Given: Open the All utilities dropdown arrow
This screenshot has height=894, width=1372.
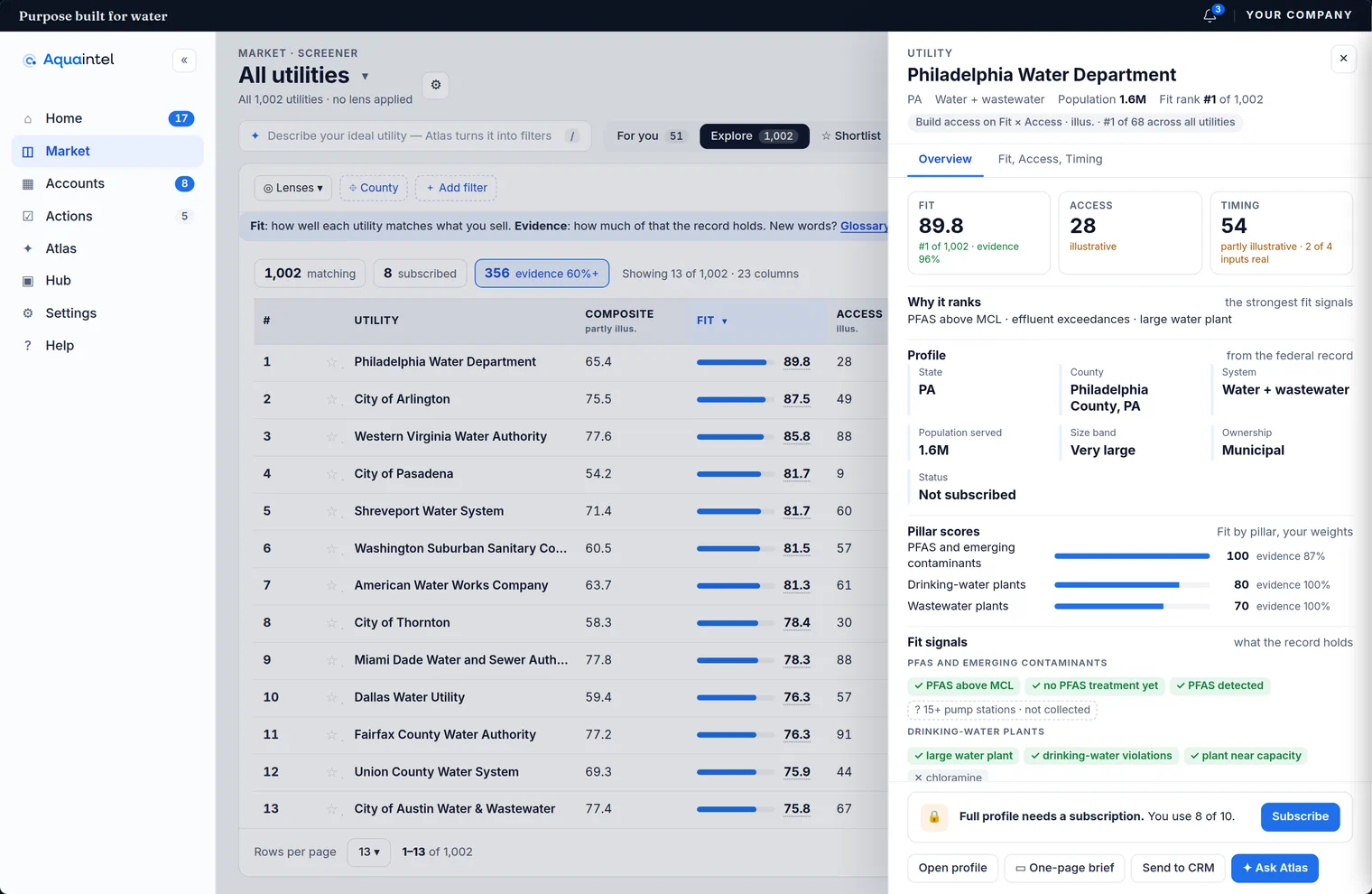Looking at the screenshot, I should point(365,77).
